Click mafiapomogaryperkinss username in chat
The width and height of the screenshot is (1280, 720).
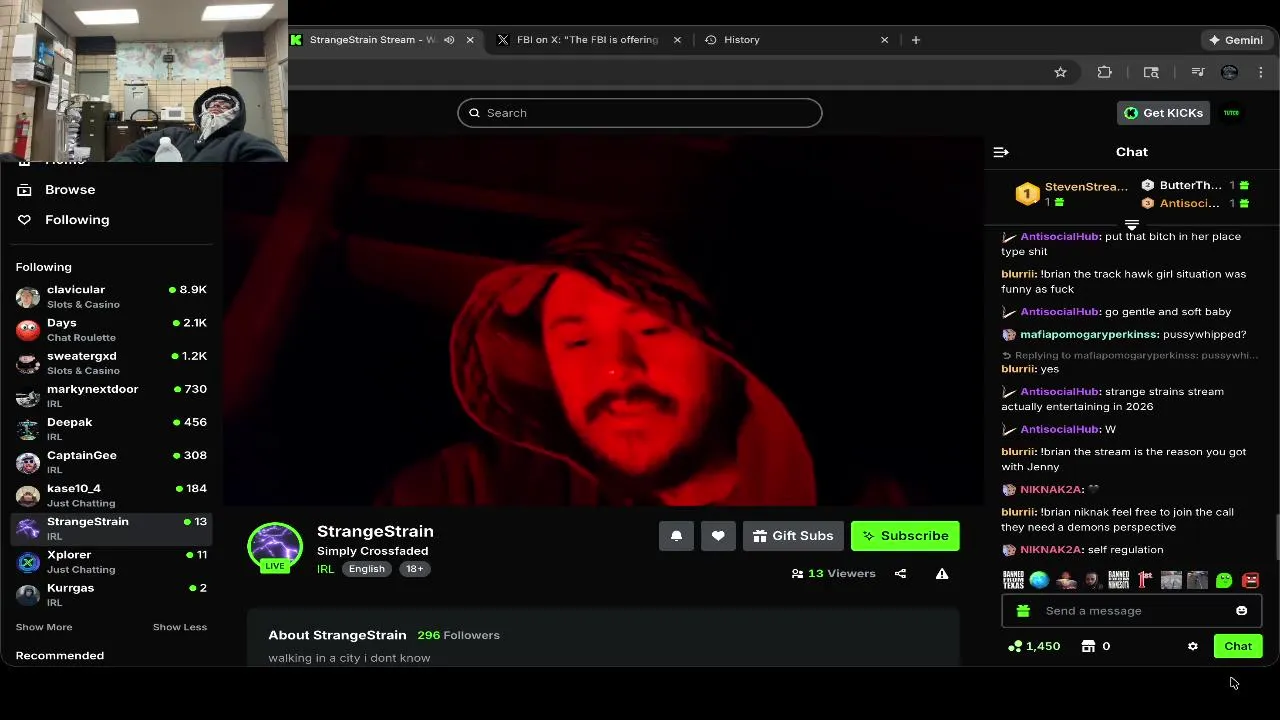click(x=1089, y=335)
